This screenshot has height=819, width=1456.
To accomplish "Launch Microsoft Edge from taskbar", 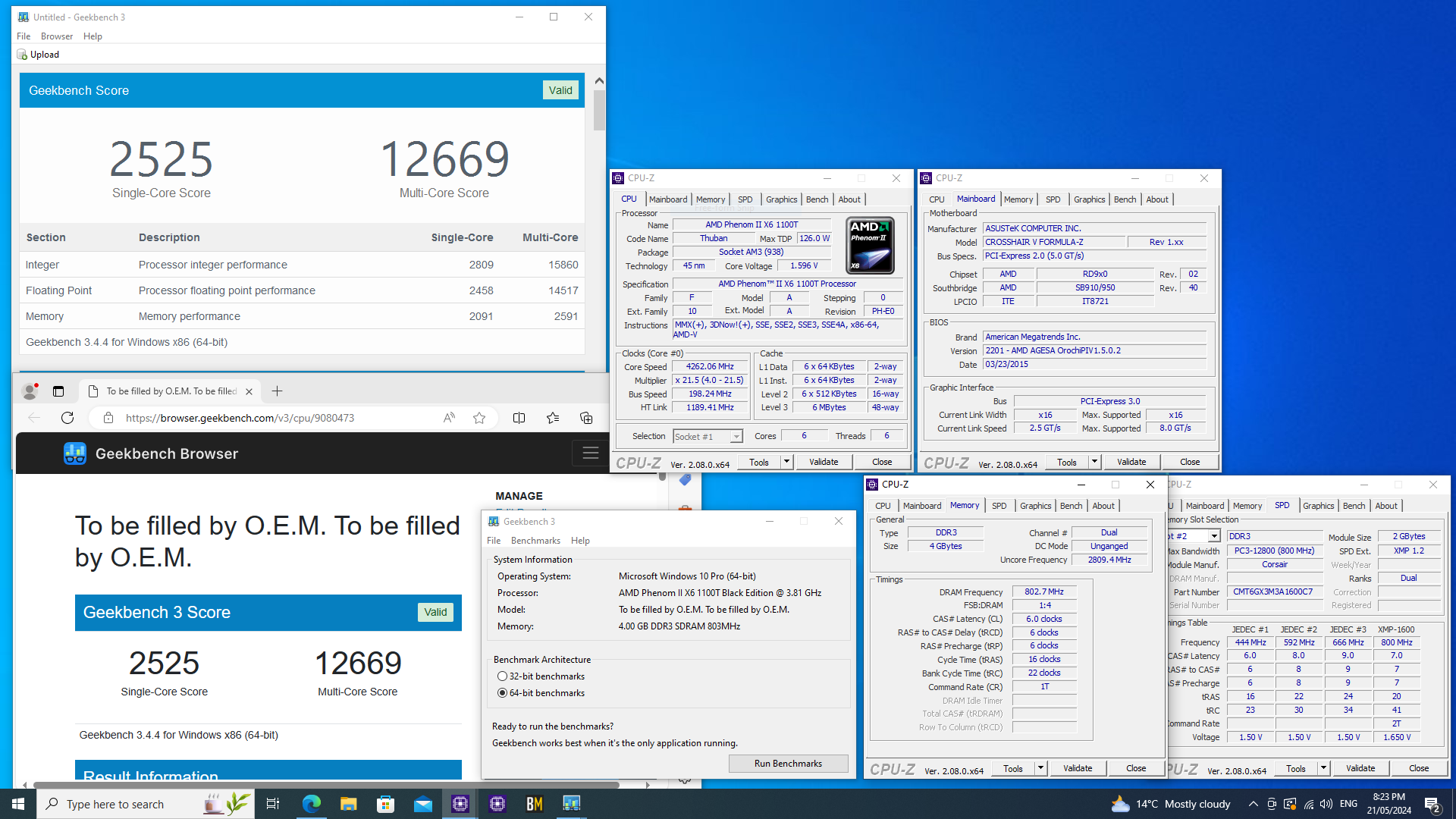I will 311,804.
